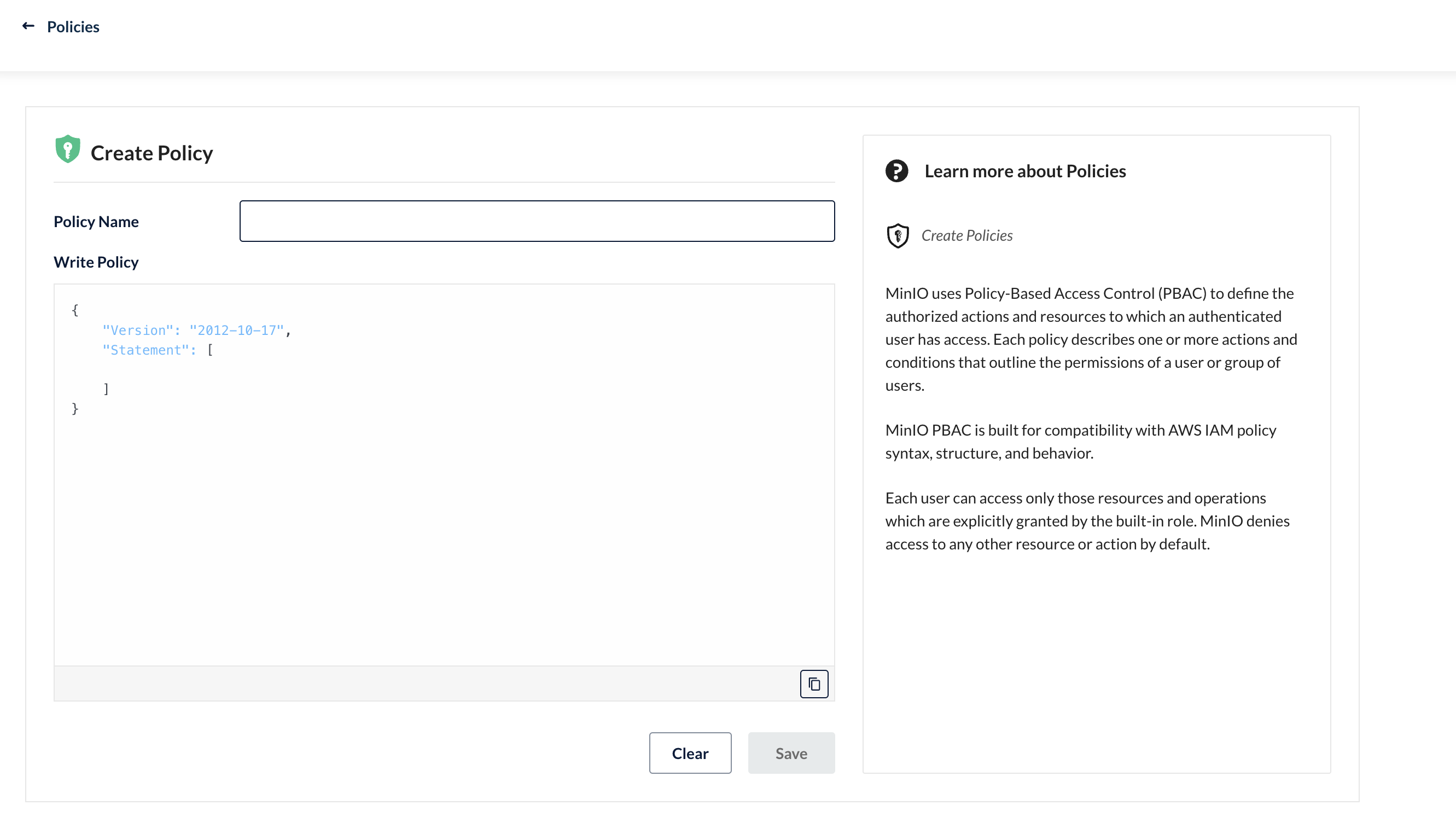This screenshot has height=834, width=1456.
Task: Click the Write Policy label
Action: (96, 262)
